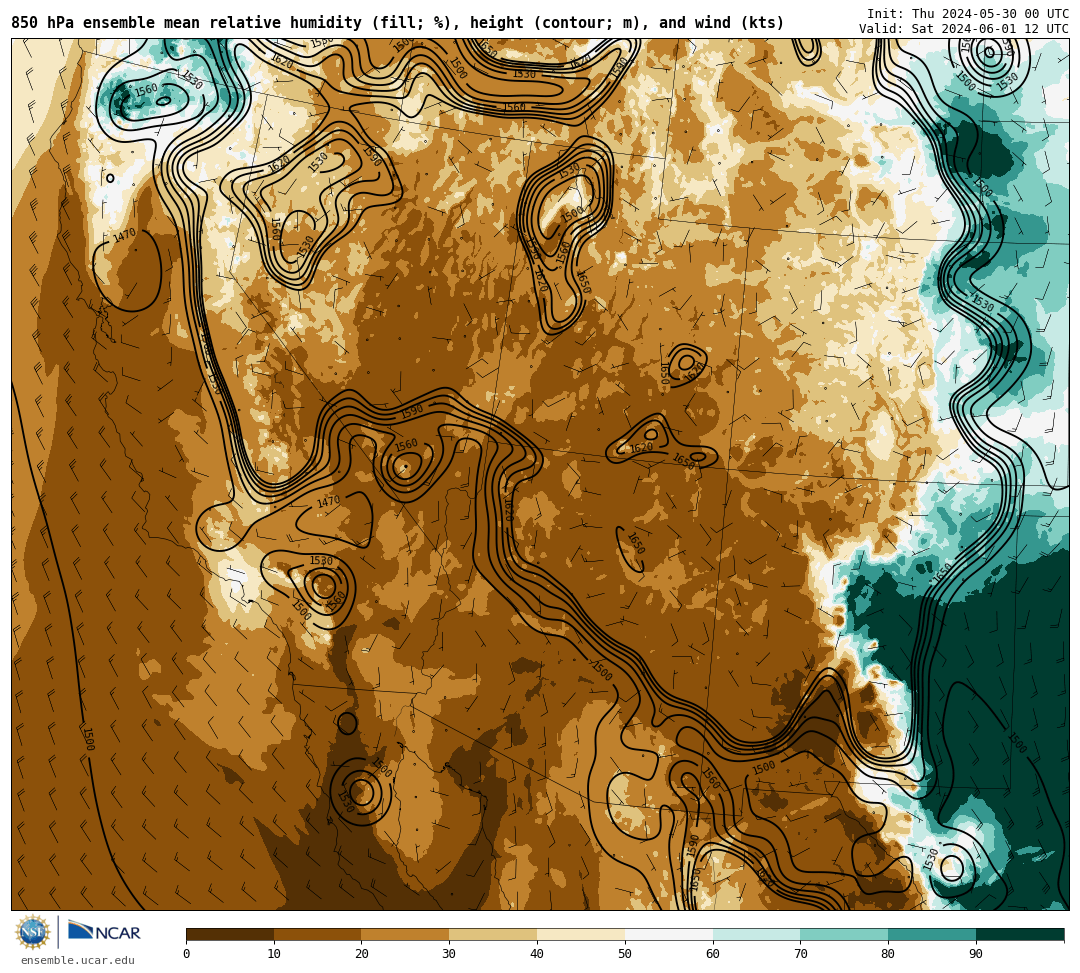Click the colorbar tick label 90

pyautogui.click(x=976, y=954)
